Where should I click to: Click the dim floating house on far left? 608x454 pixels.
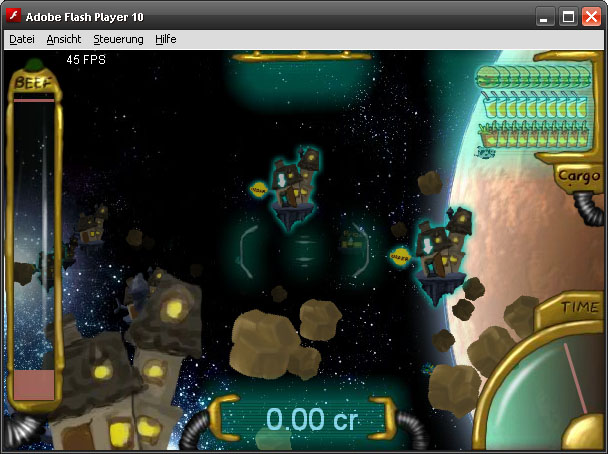[92, 228]
